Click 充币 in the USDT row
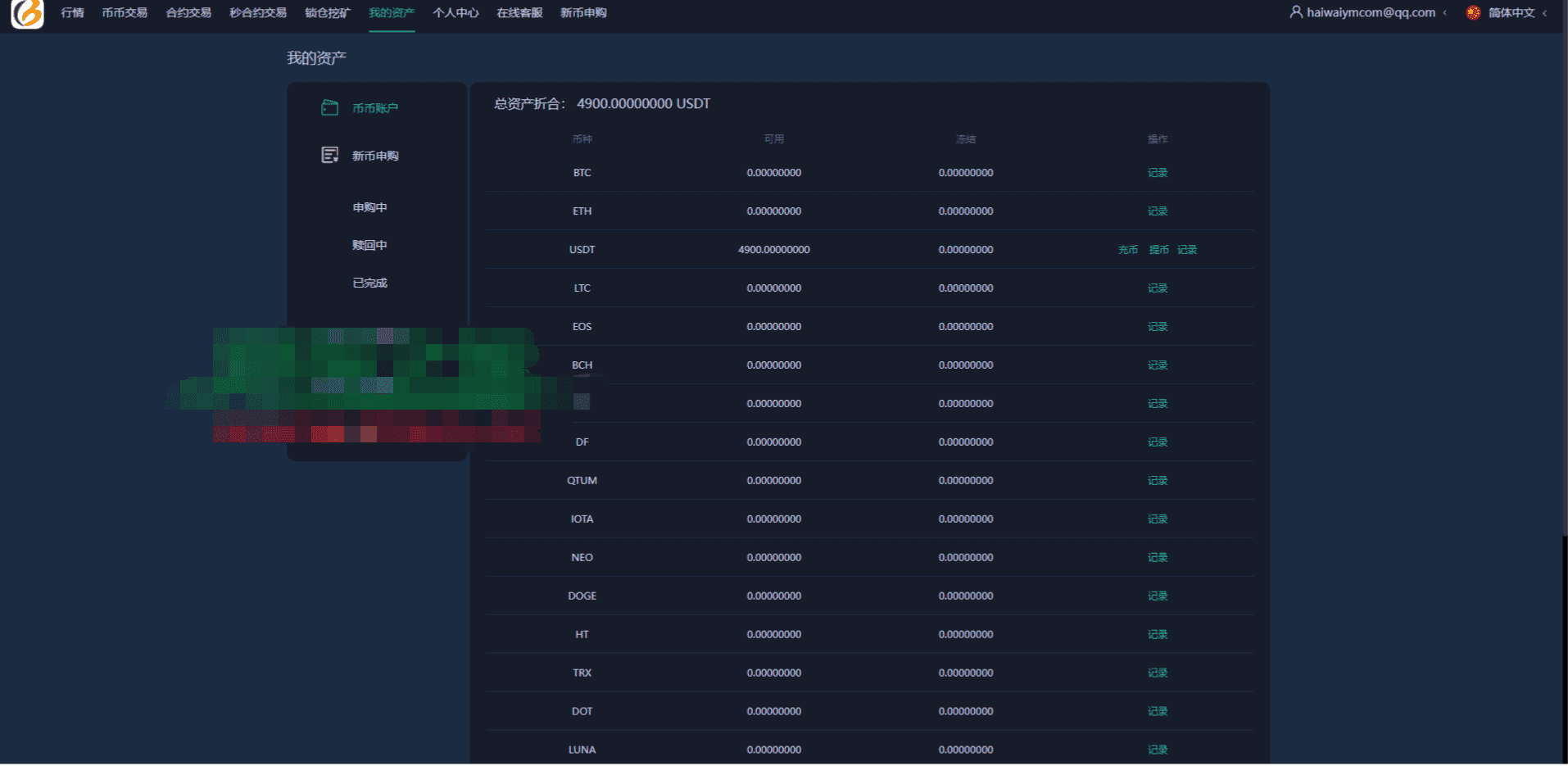1568x766 pixels. (1127, 250)
